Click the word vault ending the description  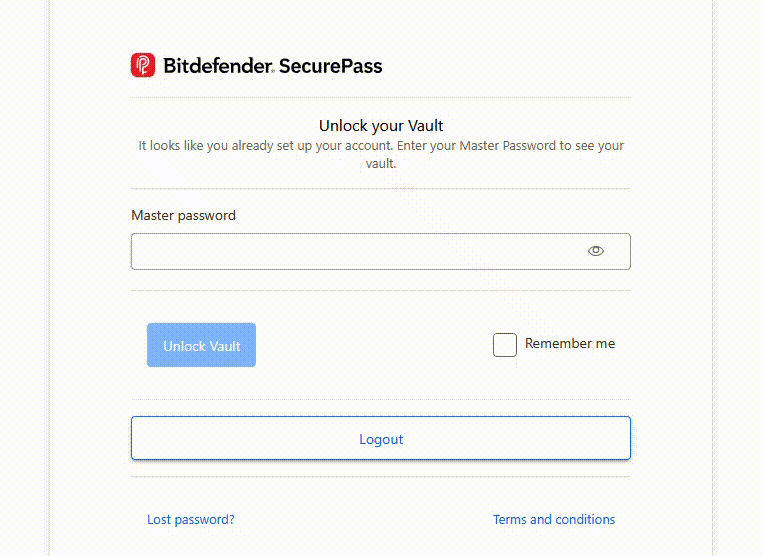point(381,164)
